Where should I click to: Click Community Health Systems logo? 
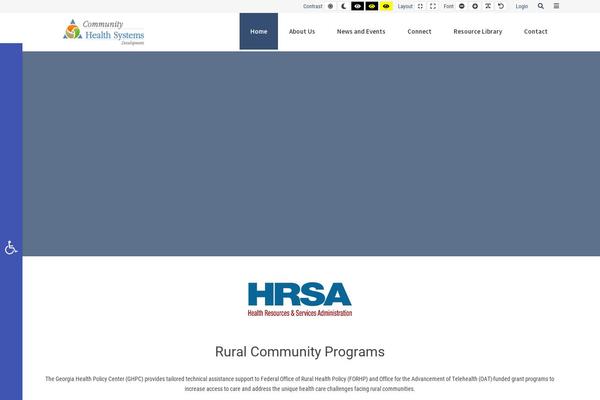[104, 32]
